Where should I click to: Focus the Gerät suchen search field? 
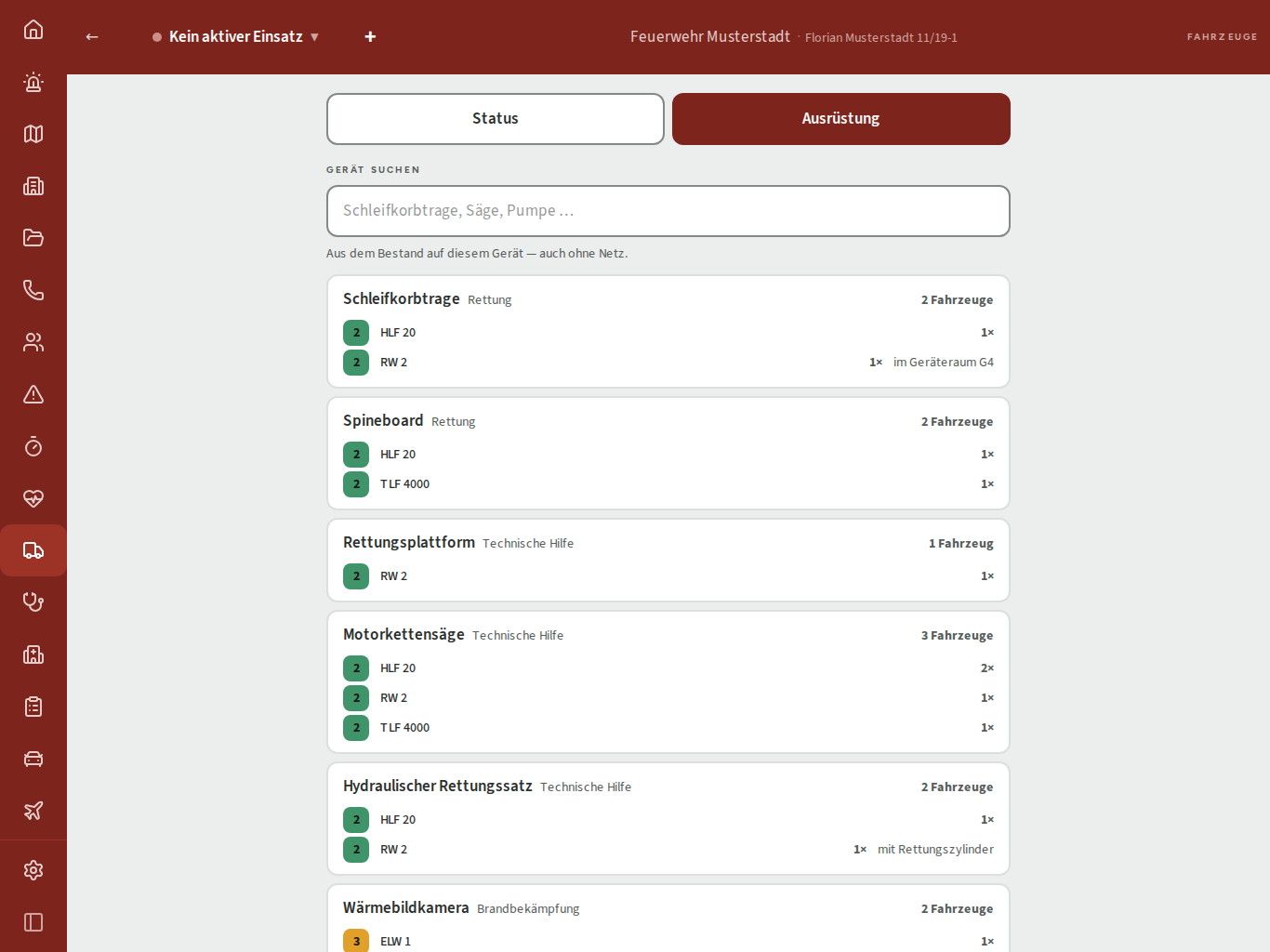668,211
